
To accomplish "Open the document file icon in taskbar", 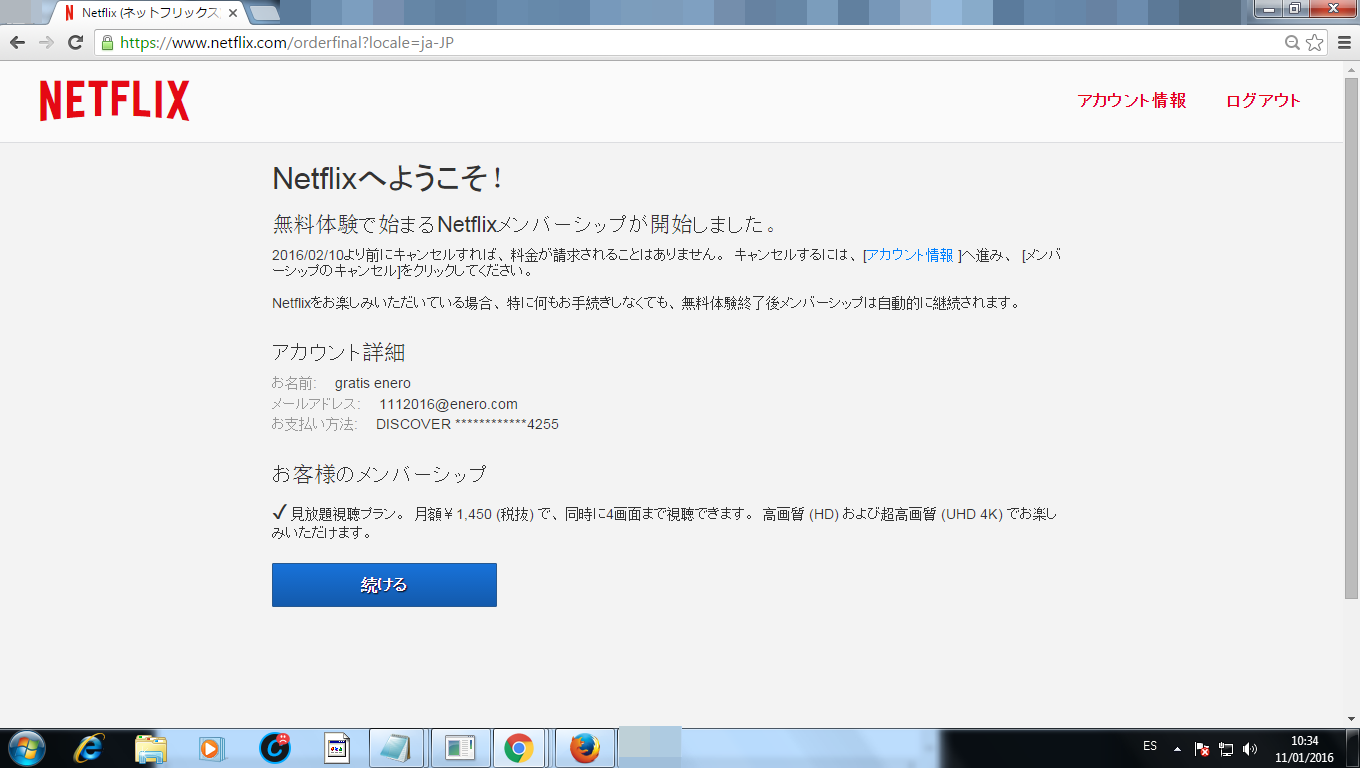I will point(336,748).
